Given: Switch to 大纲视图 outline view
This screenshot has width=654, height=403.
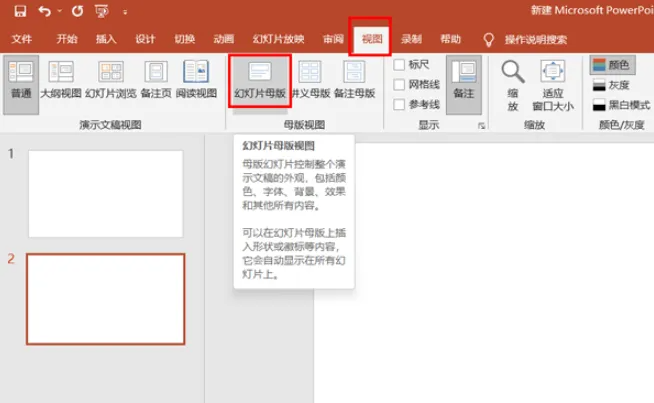Looking at the screenshot, I should point(61,80).
